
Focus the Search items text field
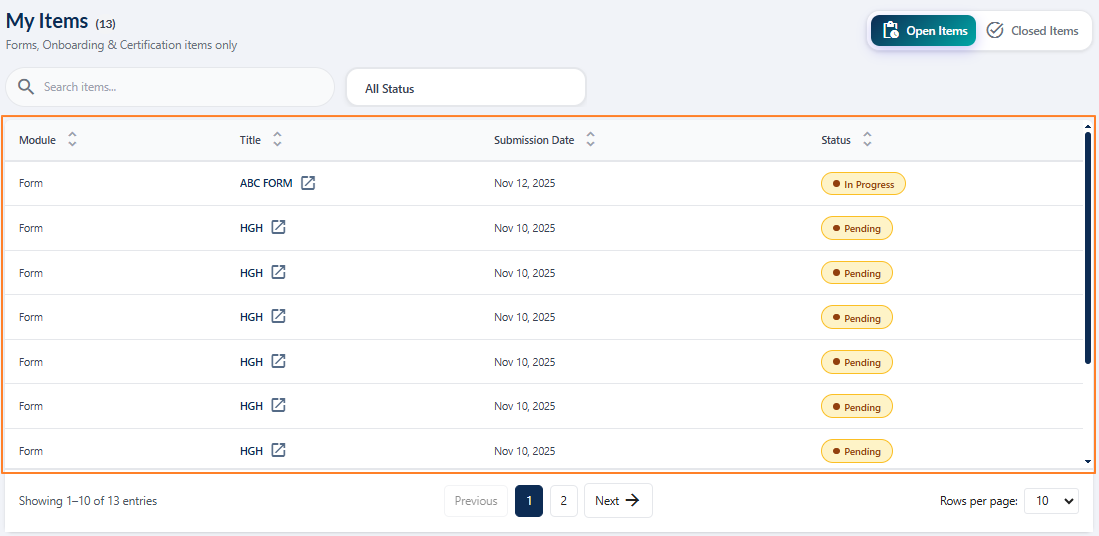click(x=180, y=87)
